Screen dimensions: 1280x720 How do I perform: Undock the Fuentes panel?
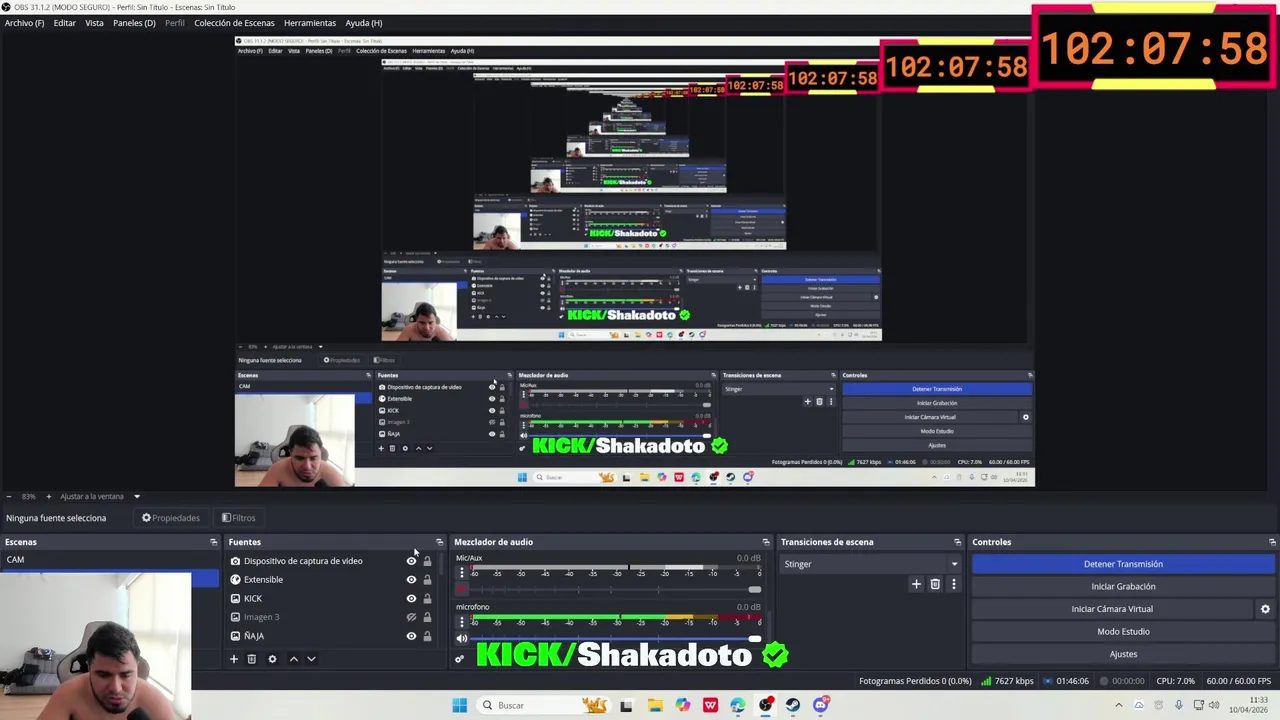439,542
